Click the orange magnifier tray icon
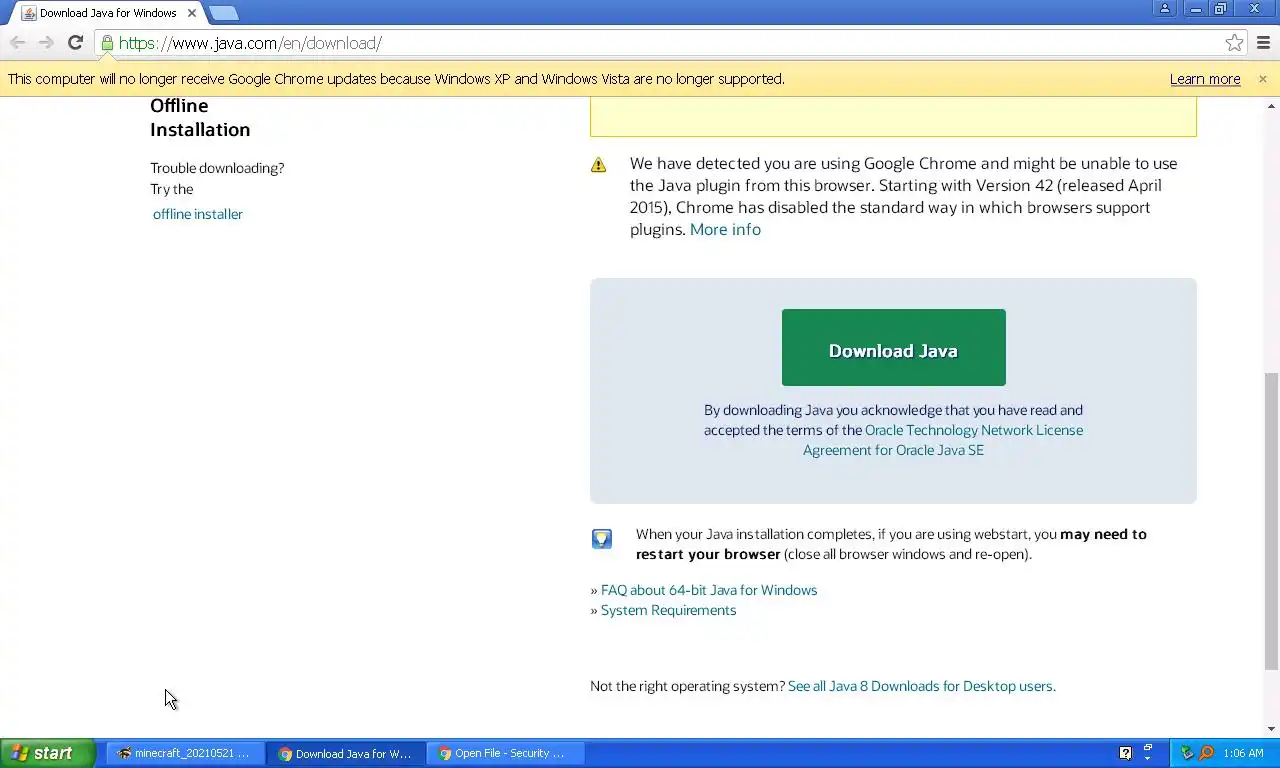 [1206, 753]
